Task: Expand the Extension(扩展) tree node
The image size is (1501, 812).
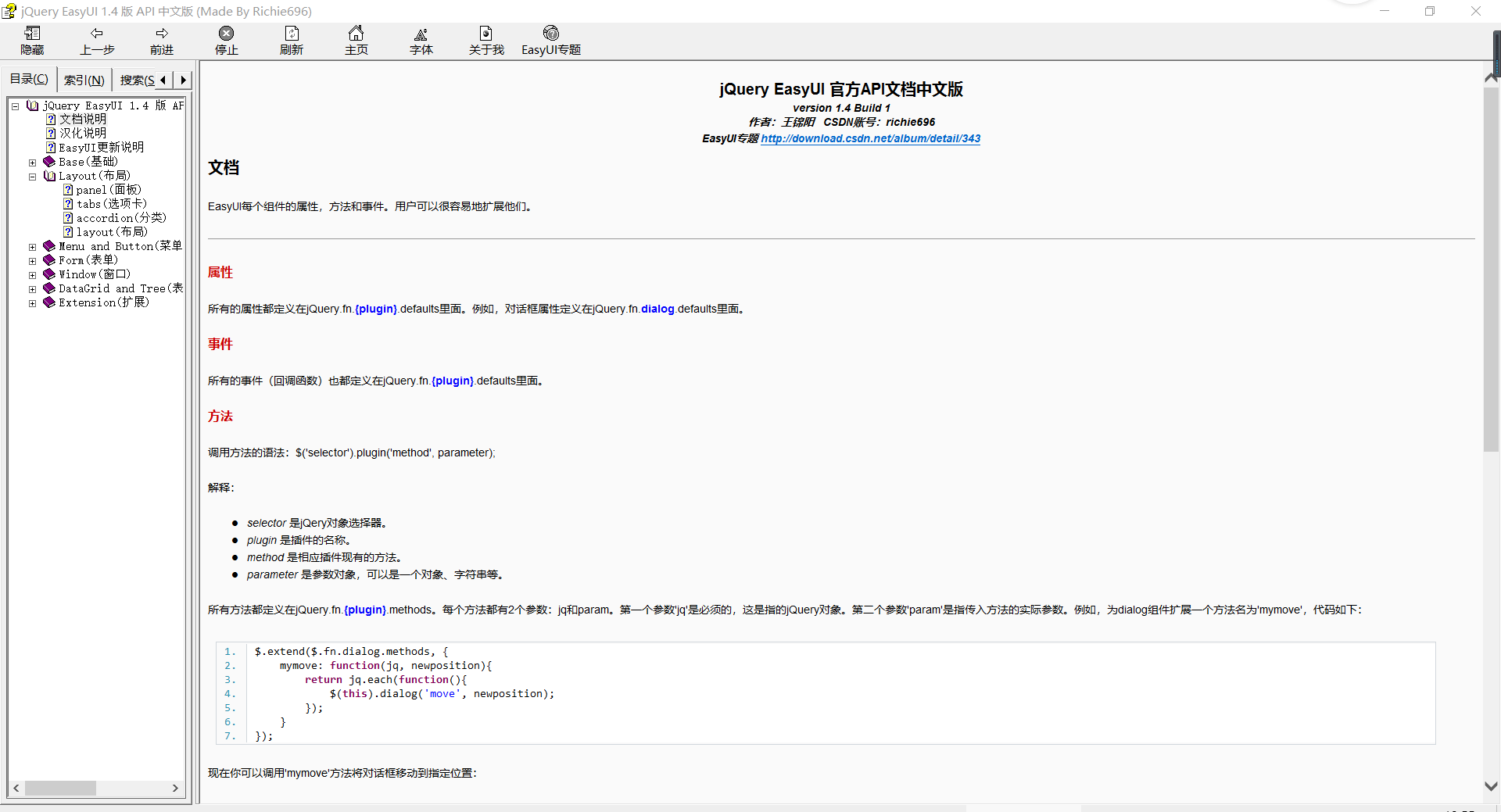Action: pyautogui.click(x=32, y=303)
